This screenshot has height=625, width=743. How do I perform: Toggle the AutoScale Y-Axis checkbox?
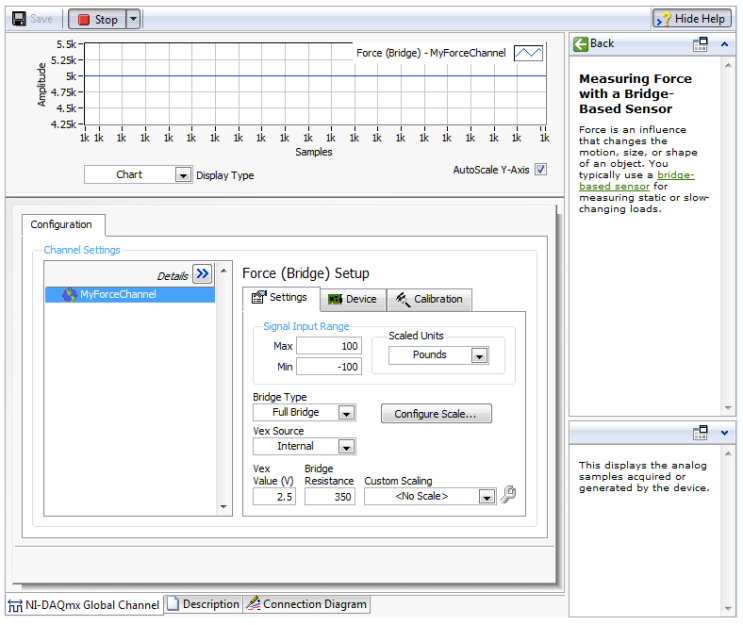click(x=541, y=169)
